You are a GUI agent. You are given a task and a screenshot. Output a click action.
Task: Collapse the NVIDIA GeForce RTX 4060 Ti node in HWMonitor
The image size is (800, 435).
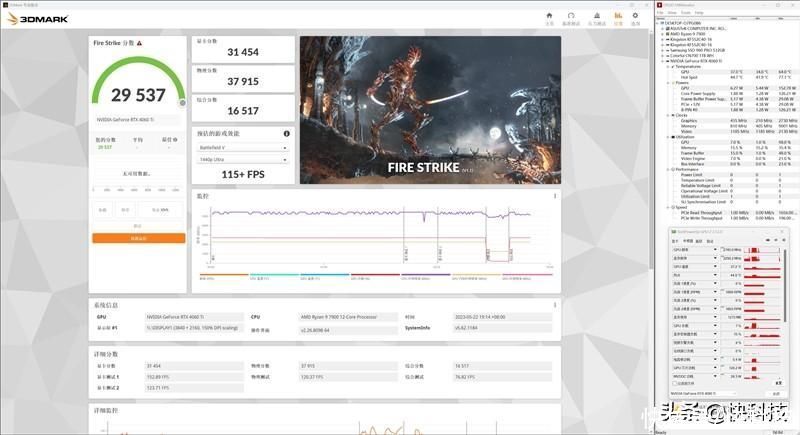[x=662, y=61]
